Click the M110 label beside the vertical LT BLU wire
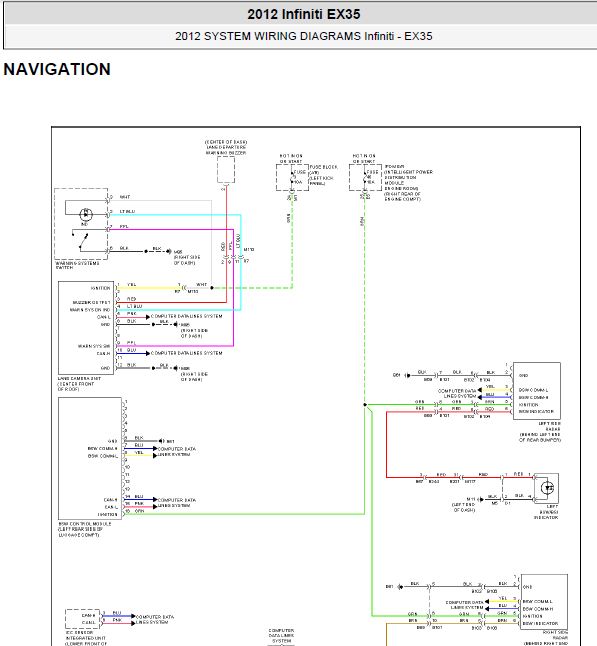 click(x=248, y=250)
